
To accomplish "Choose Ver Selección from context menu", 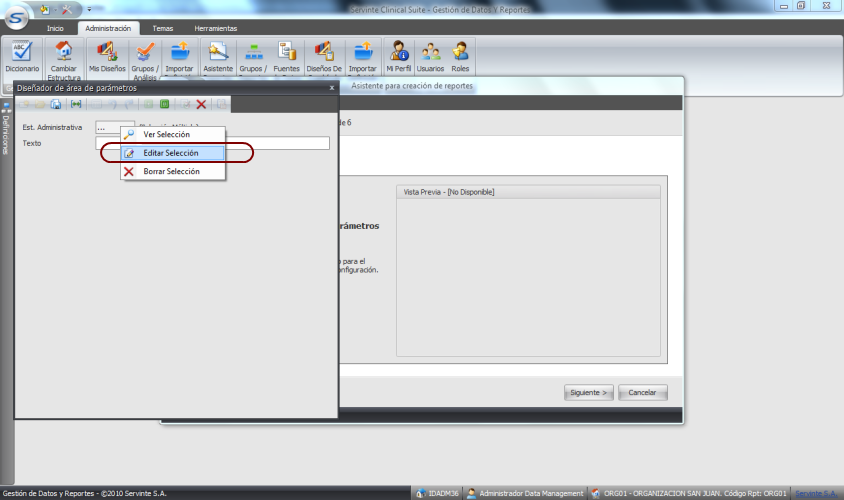I will [166, 134].
